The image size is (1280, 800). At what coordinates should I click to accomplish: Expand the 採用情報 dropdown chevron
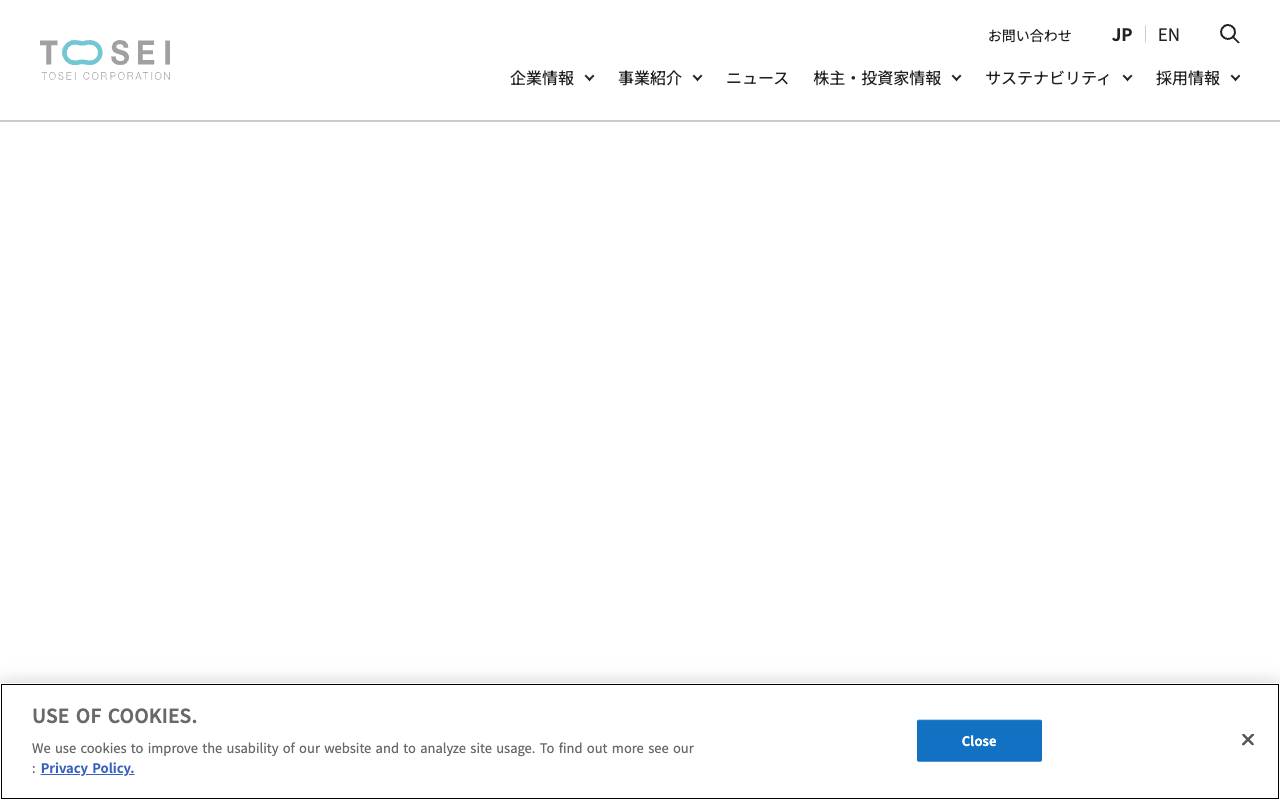click(x=1236, y=78)
